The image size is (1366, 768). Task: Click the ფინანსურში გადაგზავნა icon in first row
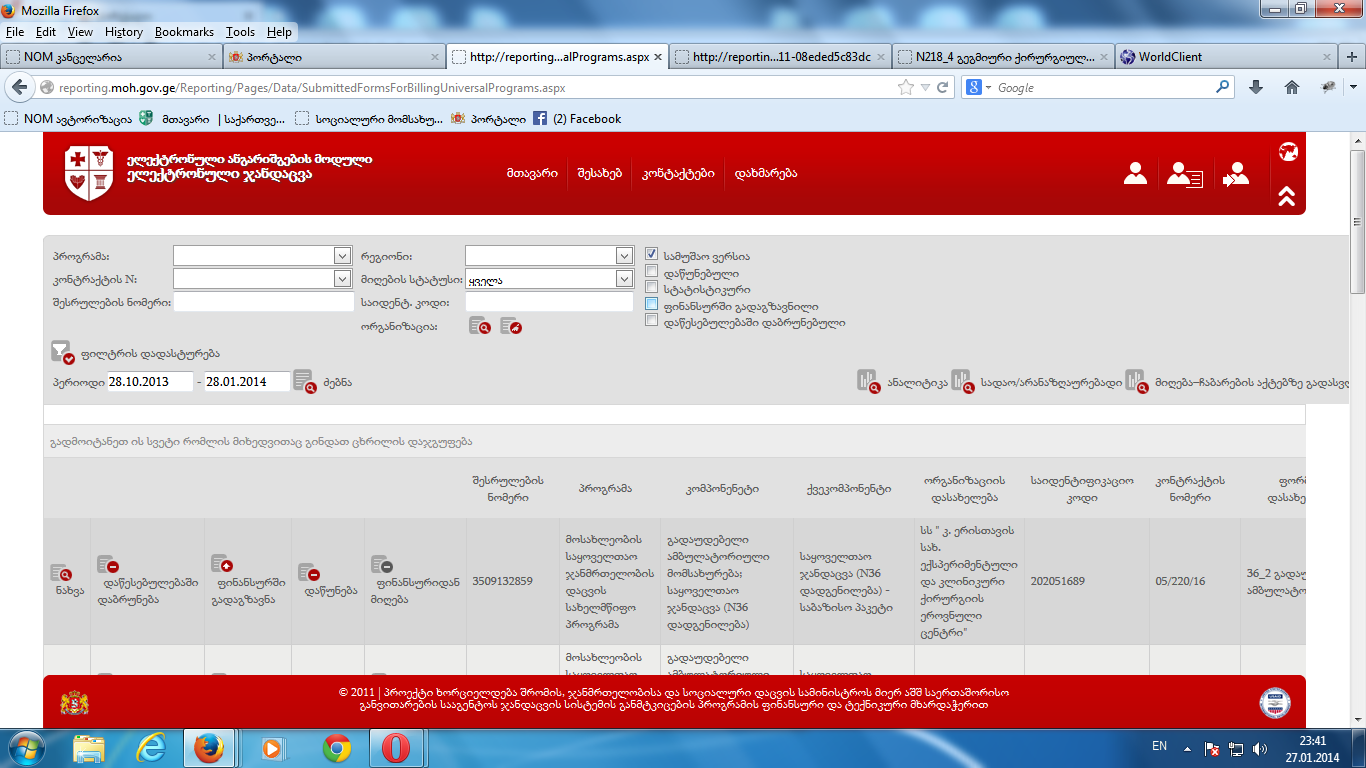221,565
